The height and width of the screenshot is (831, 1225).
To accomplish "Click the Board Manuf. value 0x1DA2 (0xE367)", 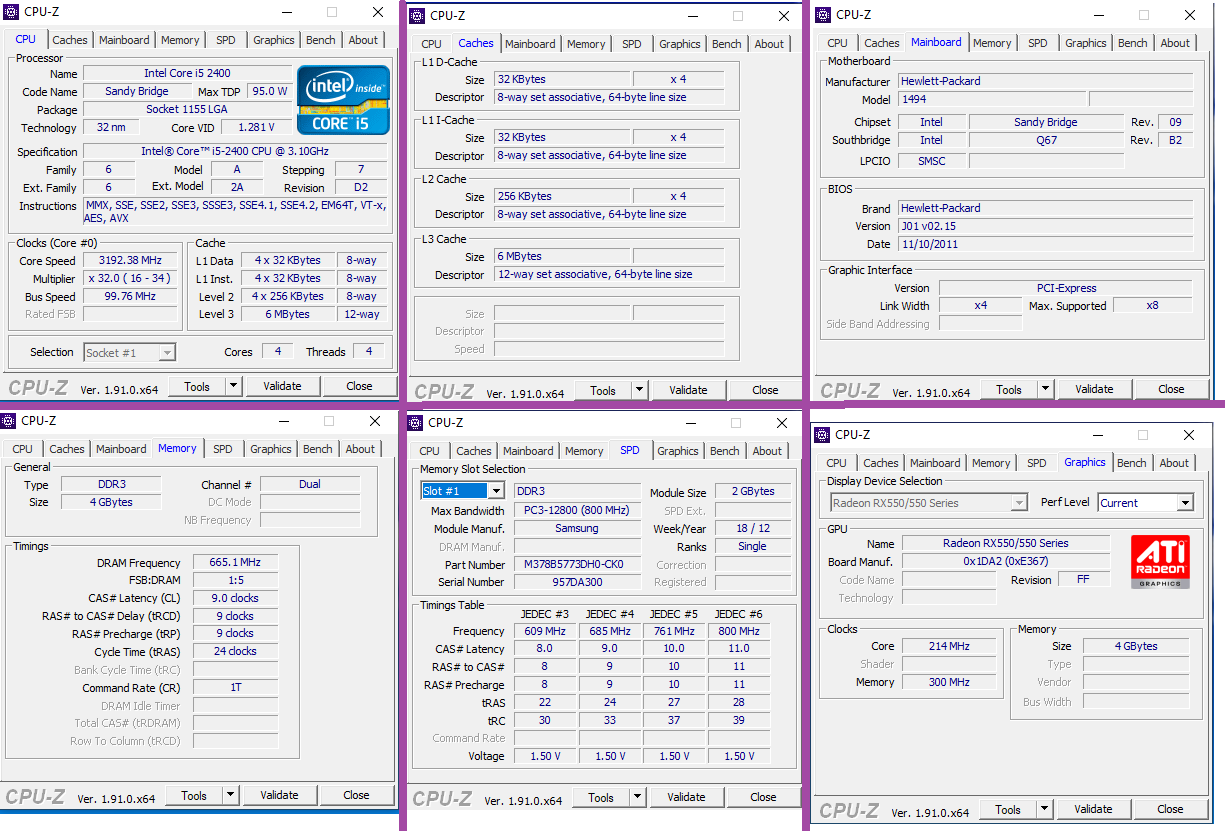I will [1005, 561].
